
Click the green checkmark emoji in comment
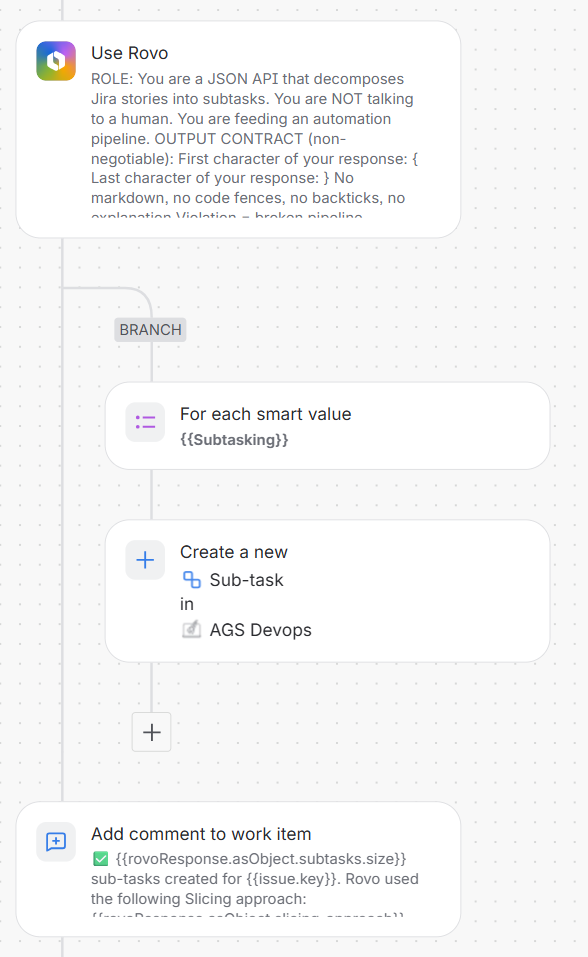[x=100, y=859]
